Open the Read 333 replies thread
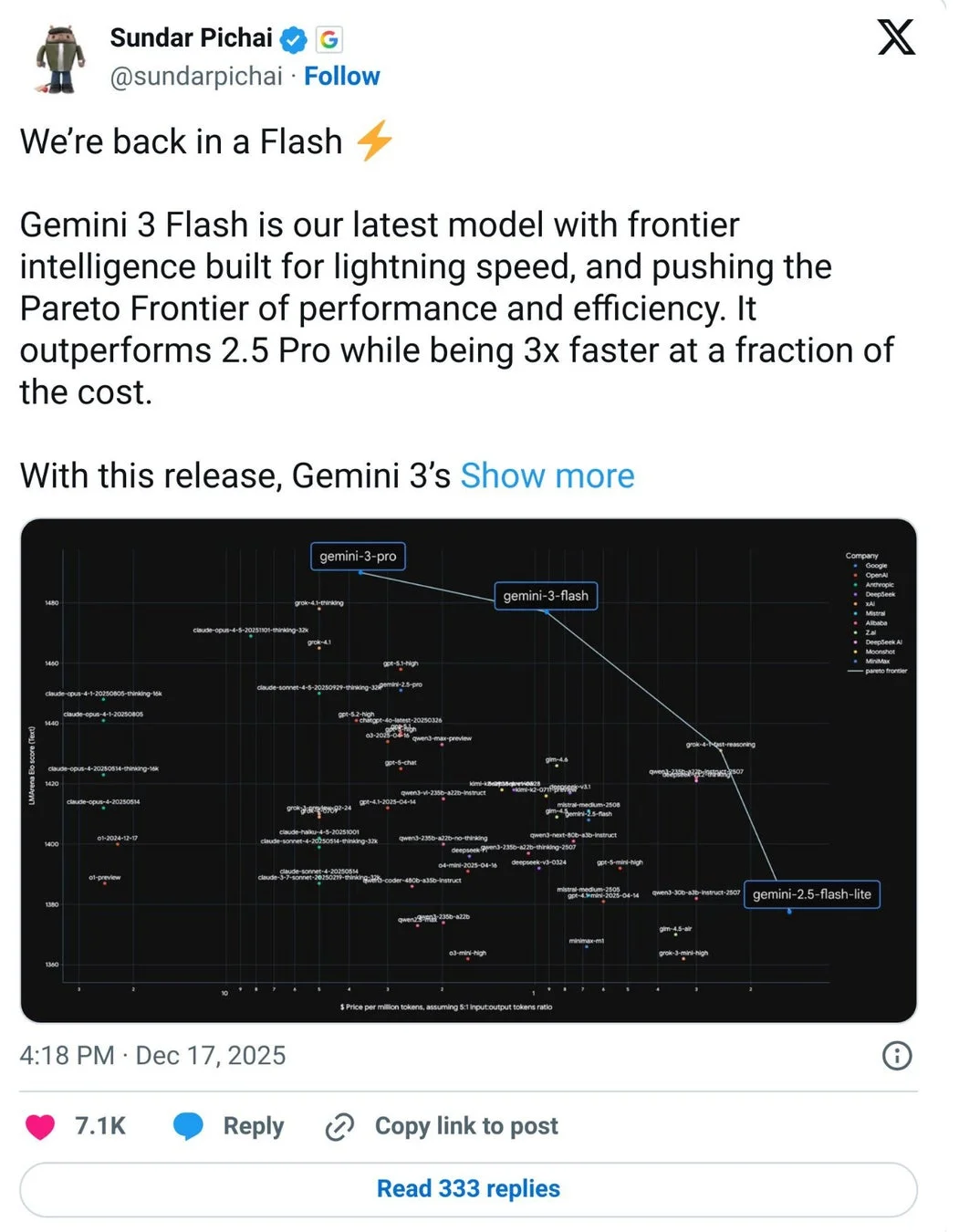This screenshot has width=959, height=1232. point(468,1188)
